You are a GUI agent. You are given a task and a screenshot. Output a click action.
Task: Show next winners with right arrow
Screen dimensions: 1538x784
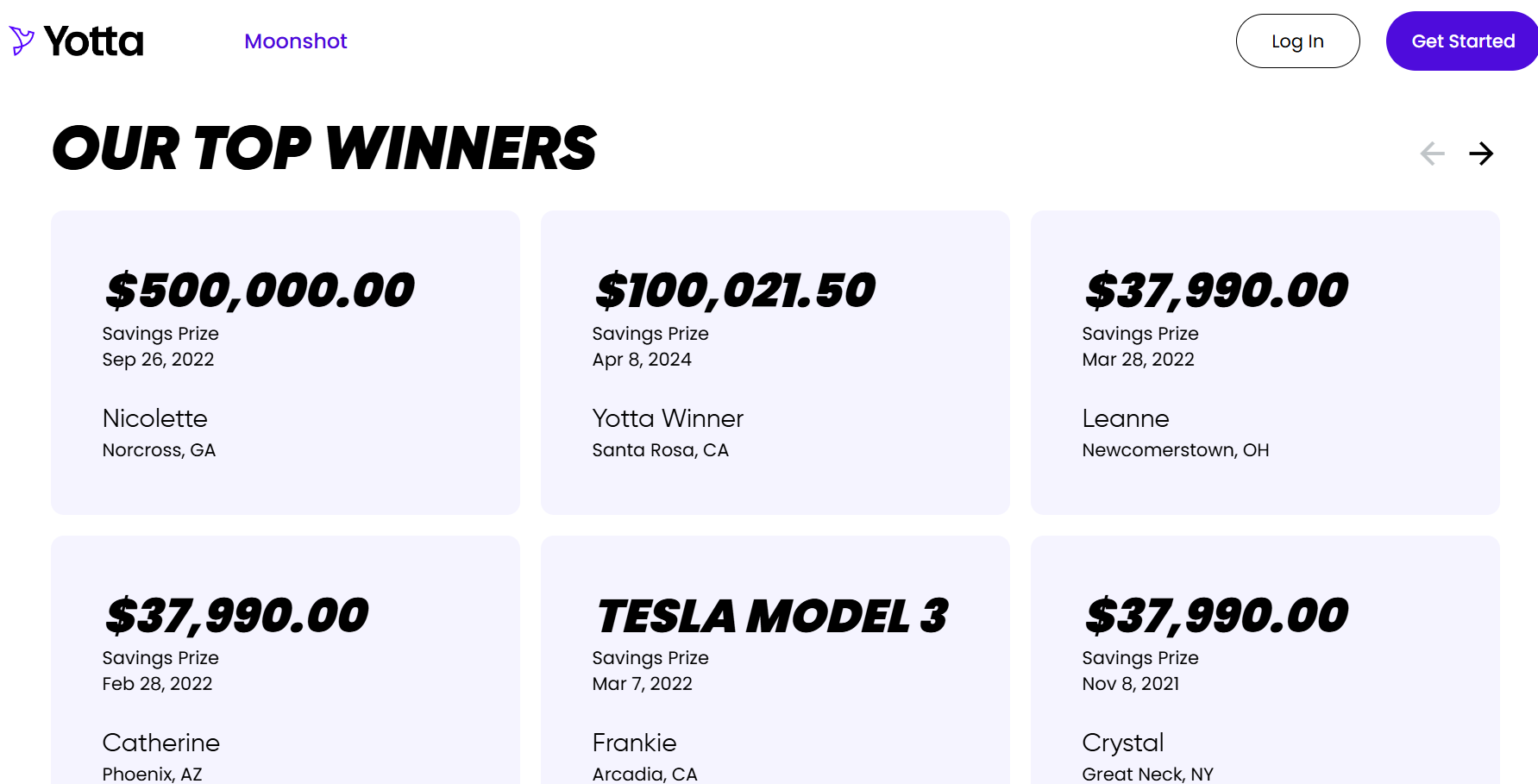tap(1481, 154)
